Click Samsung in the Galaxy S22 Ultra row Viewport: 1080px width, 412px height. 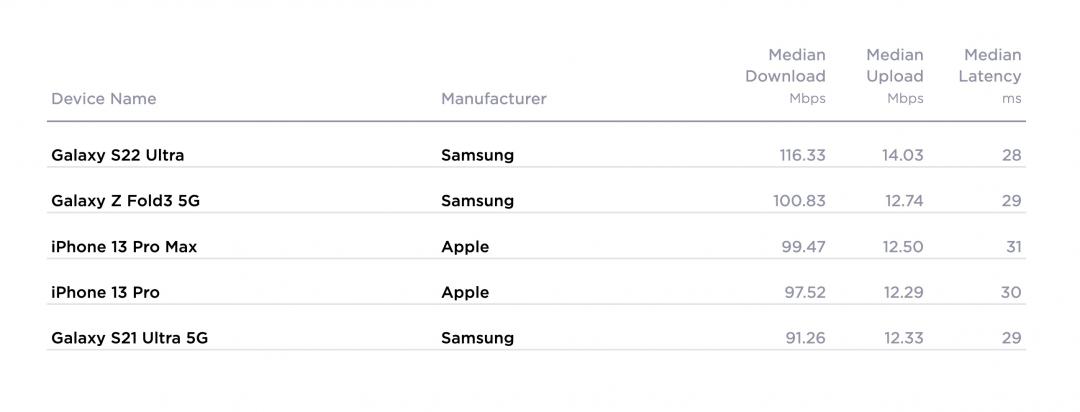click(478, 155)
